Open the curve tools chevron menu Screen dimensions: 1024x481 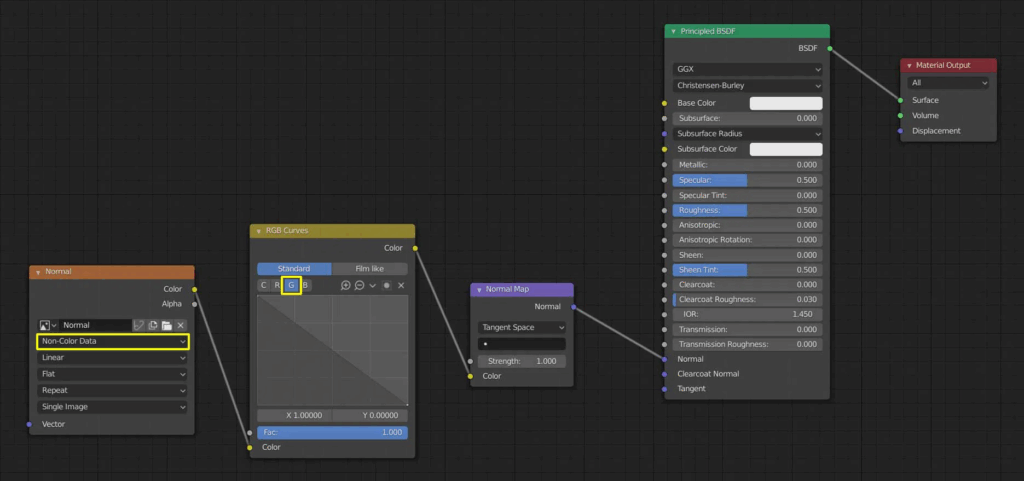point(373,285)
